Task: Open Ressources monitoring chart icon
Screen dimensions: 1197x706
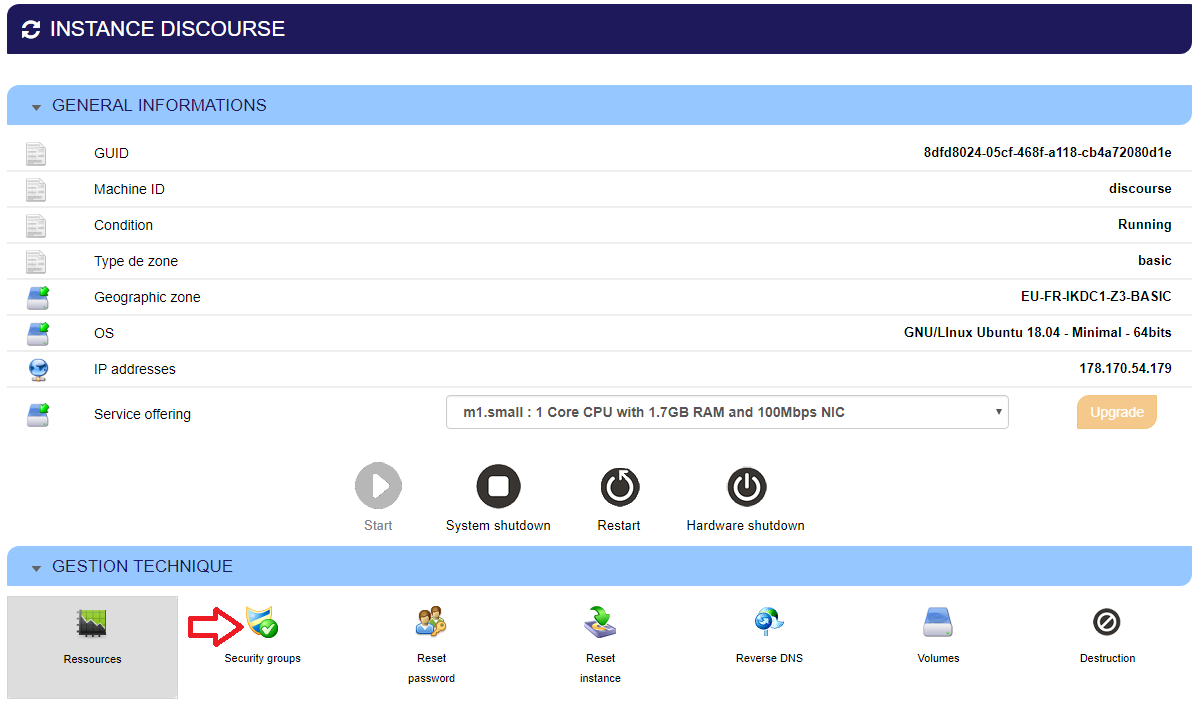Action: click(92, 624)
